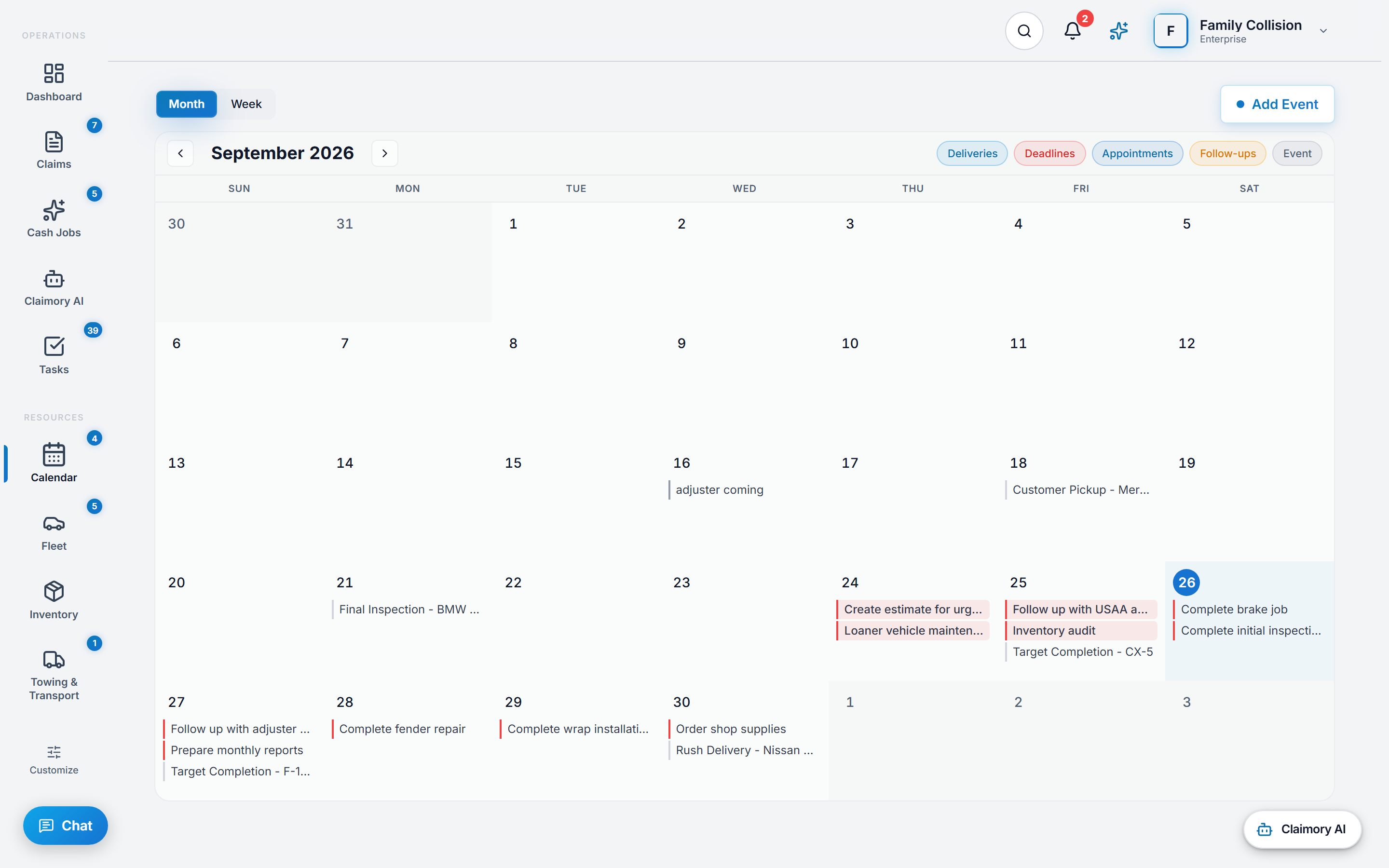Open the Claimory AI robot sidebar icon
Screen dimensions: 1389x868
[54, 279]
